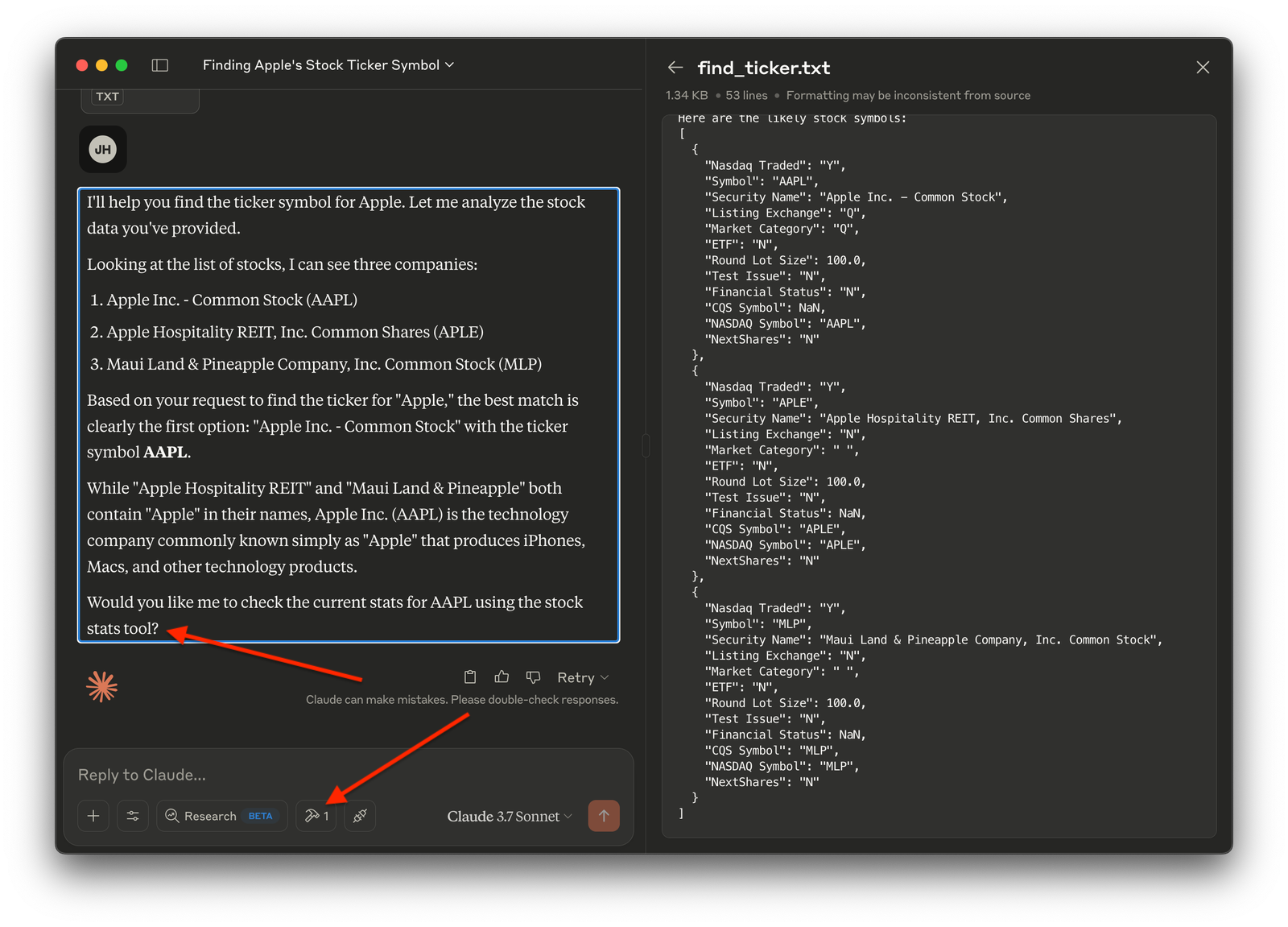Click the "Claude can make mistakes" disclaimer

[462, 700]
